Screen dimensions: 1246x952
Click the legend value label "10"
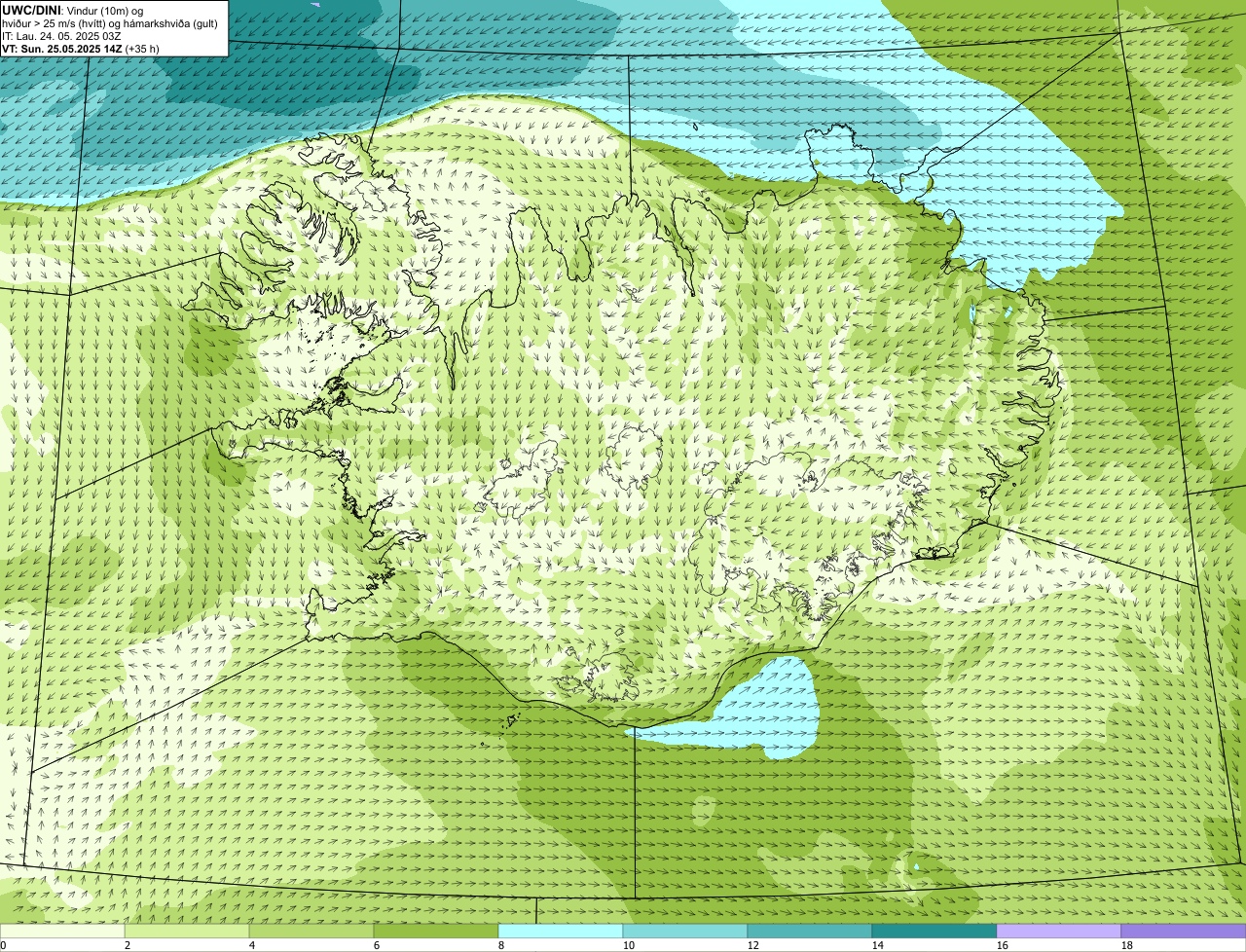point(629,945)
